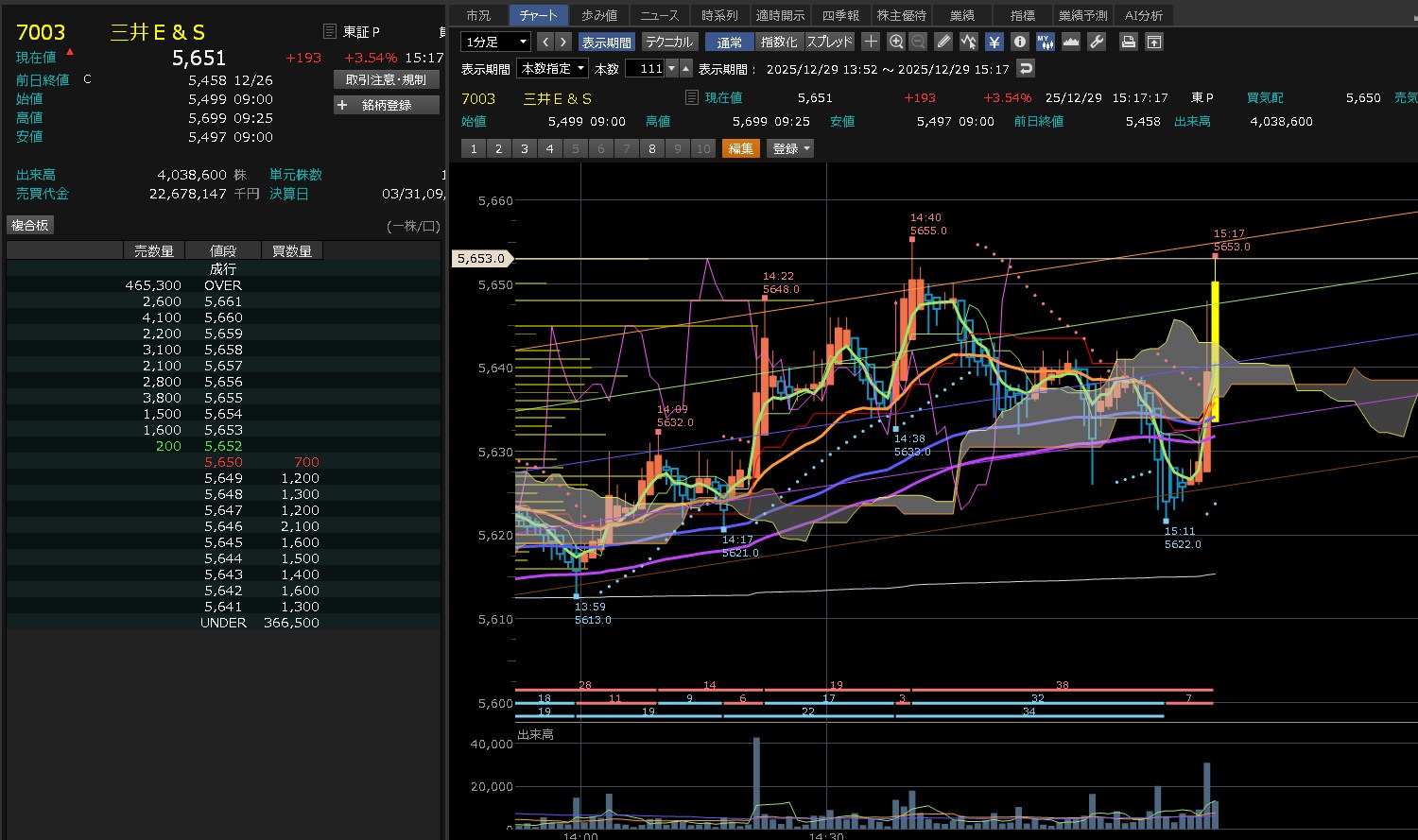1418x840 pixels.
Task: Click the 5,653.0 price line marker
Action: [481, 258]
